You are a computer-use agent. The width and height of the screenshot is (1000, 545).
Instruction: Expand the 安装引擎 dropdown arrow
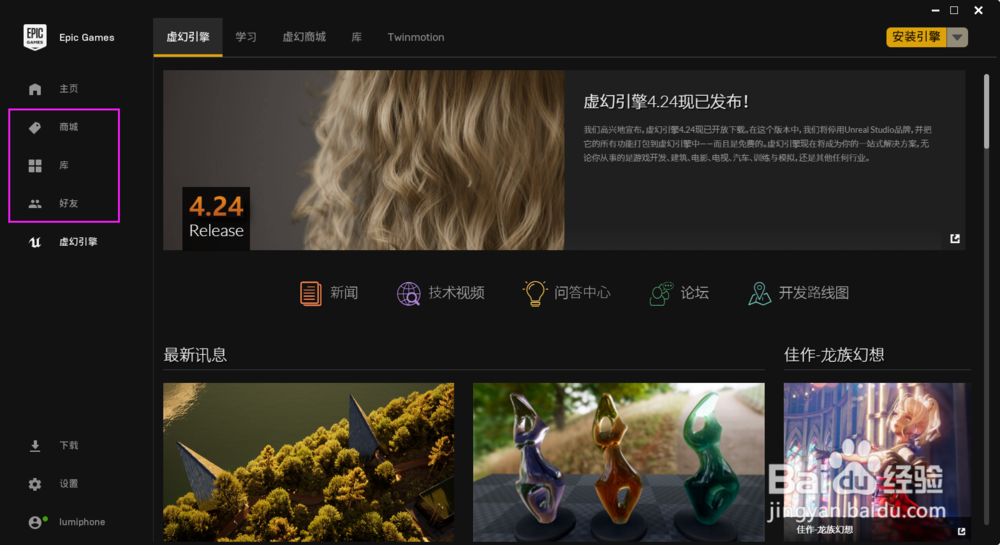(x=957, y=37)
